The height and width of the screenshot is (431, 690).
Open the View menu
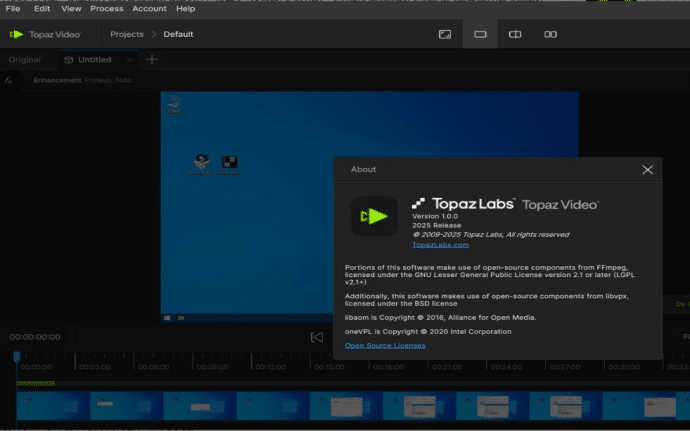[71, 8]
